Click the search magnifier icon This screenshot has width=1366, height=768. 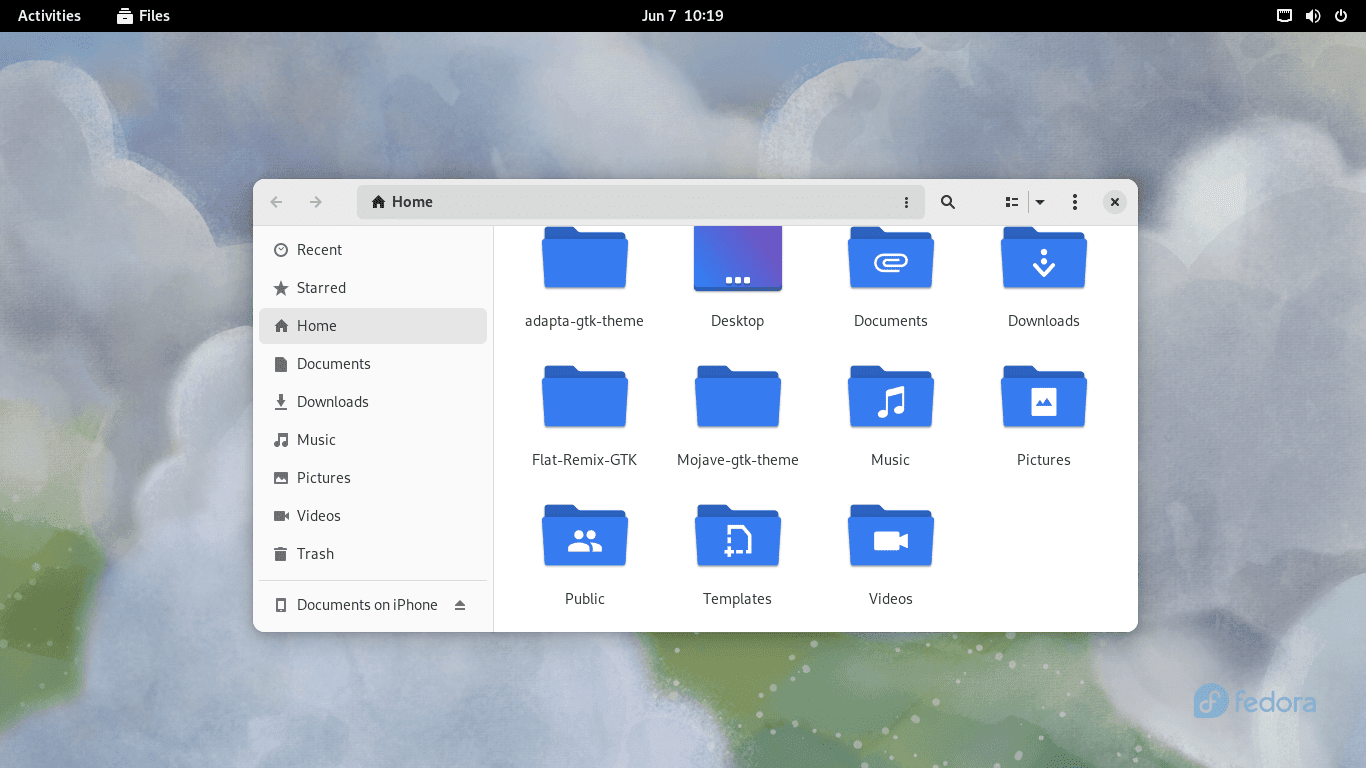click(948, 202)
